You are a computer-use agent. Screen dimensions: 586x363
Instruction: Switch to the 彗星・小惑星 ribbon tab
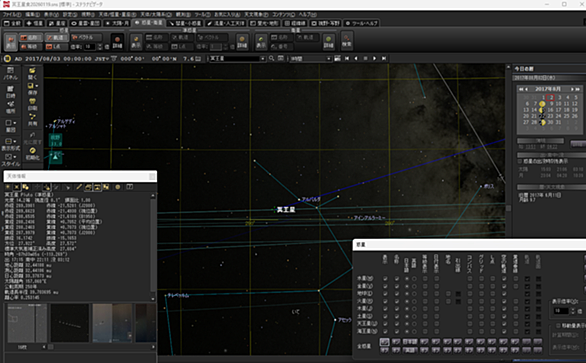point(185,23)
